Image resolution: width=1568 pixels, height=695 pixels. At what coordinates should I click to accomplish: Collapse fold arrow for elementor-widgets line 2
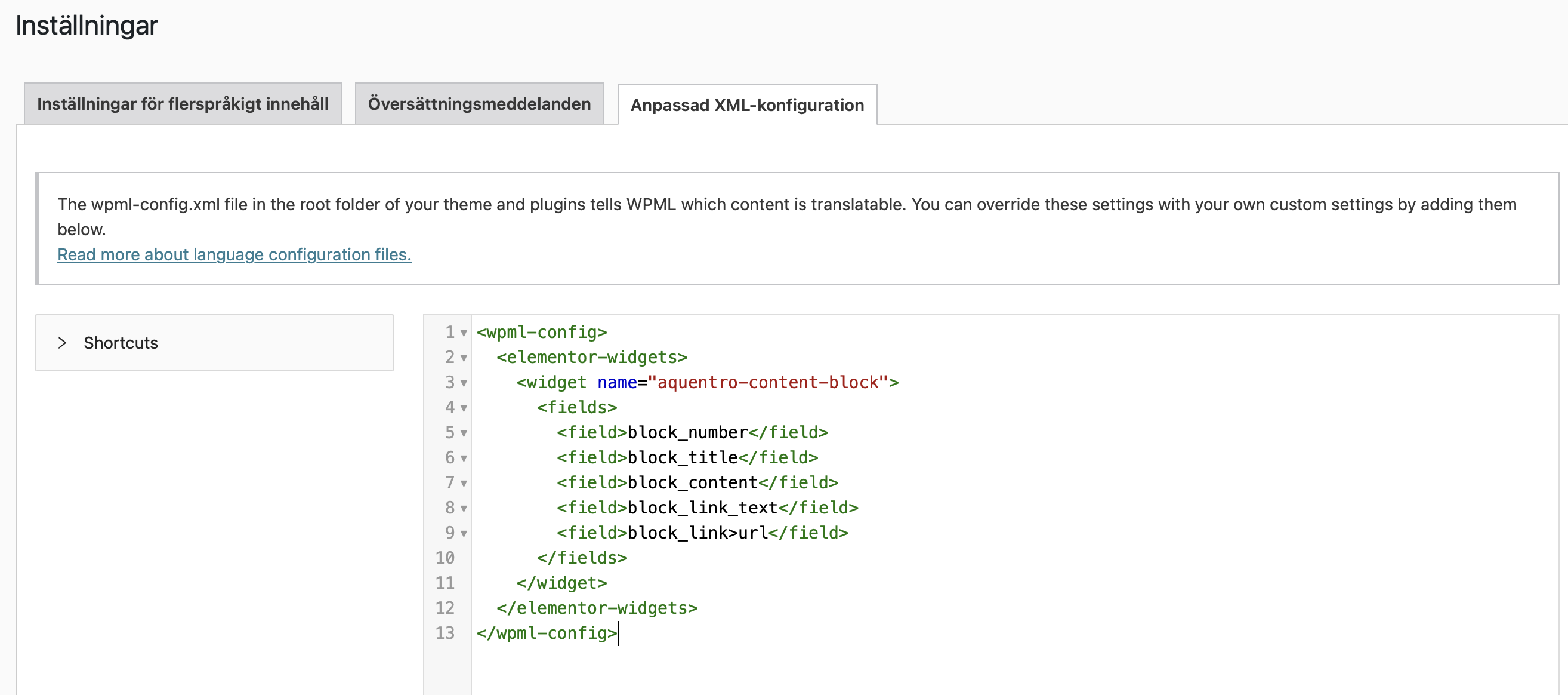[464, 358]
